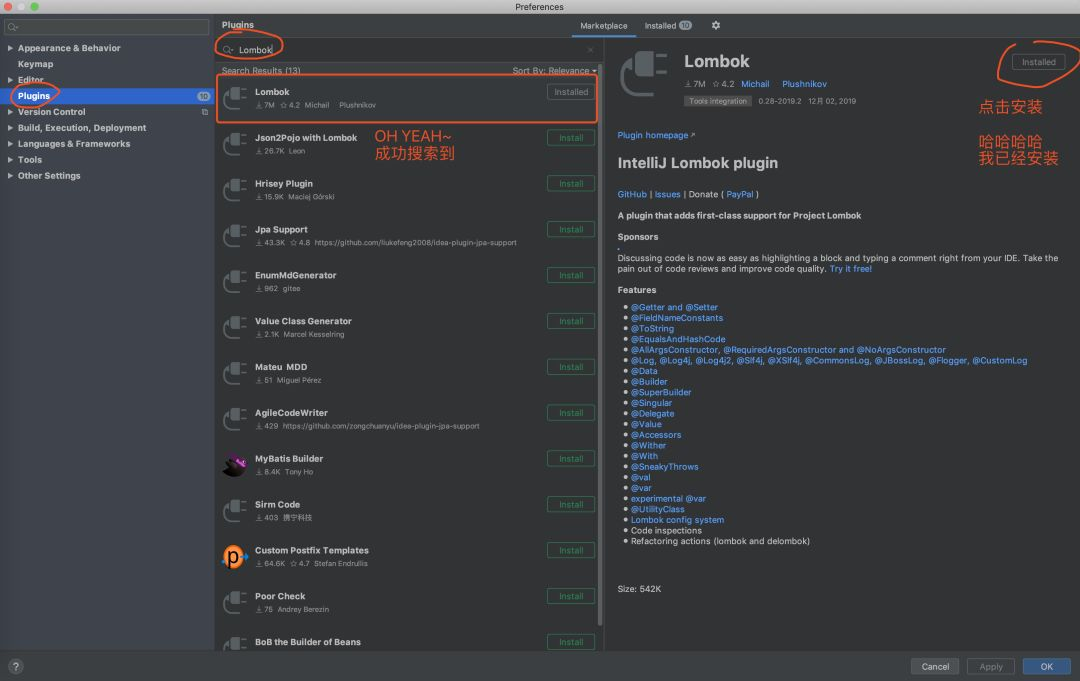Click the Cancel button
Viewport: 1080px width, 681px height.
coord(935,667)
